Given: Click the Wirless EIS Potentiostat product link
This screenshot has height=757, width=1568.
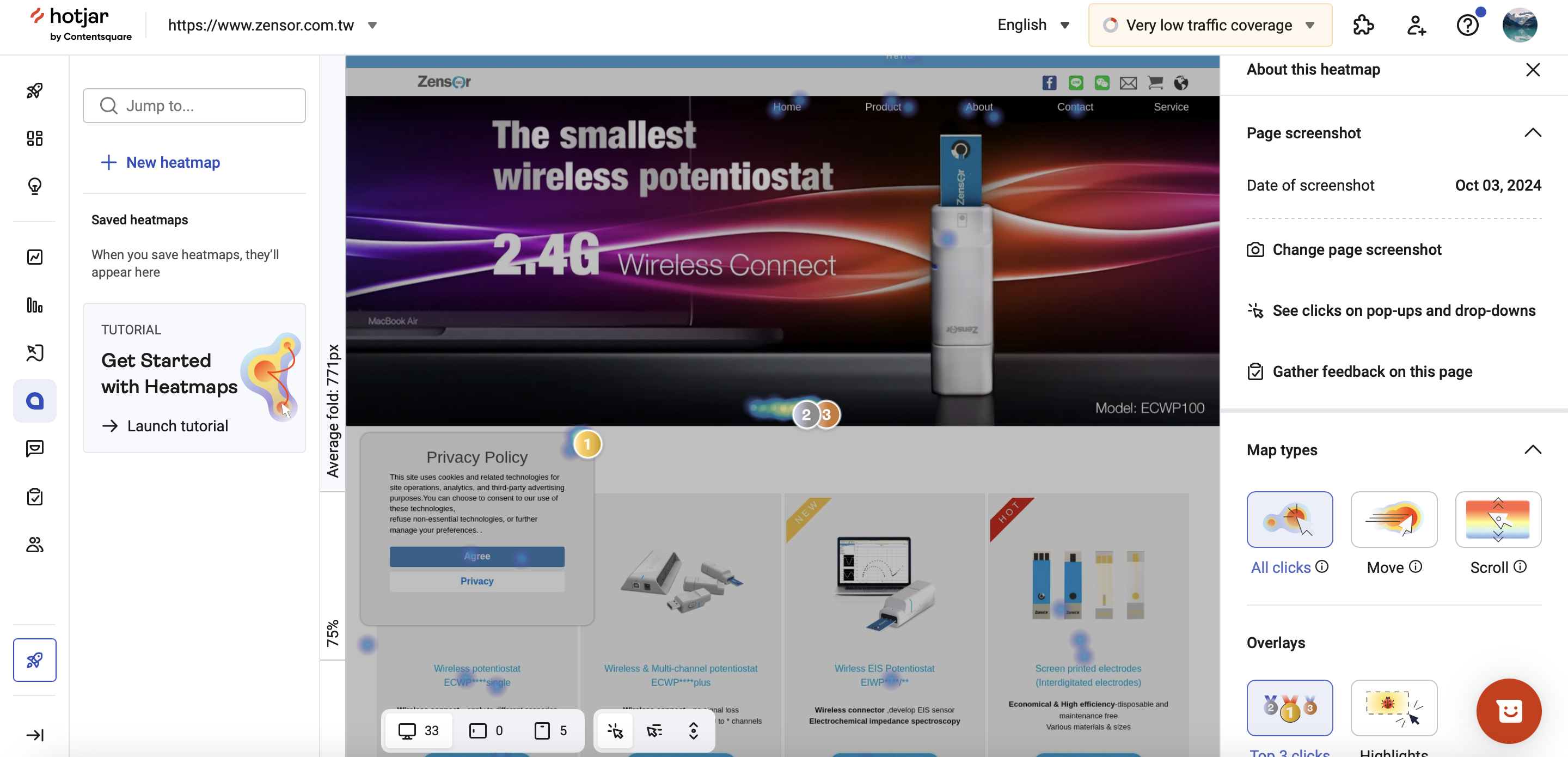Looking at the screenshot, I should coord(884,675).
